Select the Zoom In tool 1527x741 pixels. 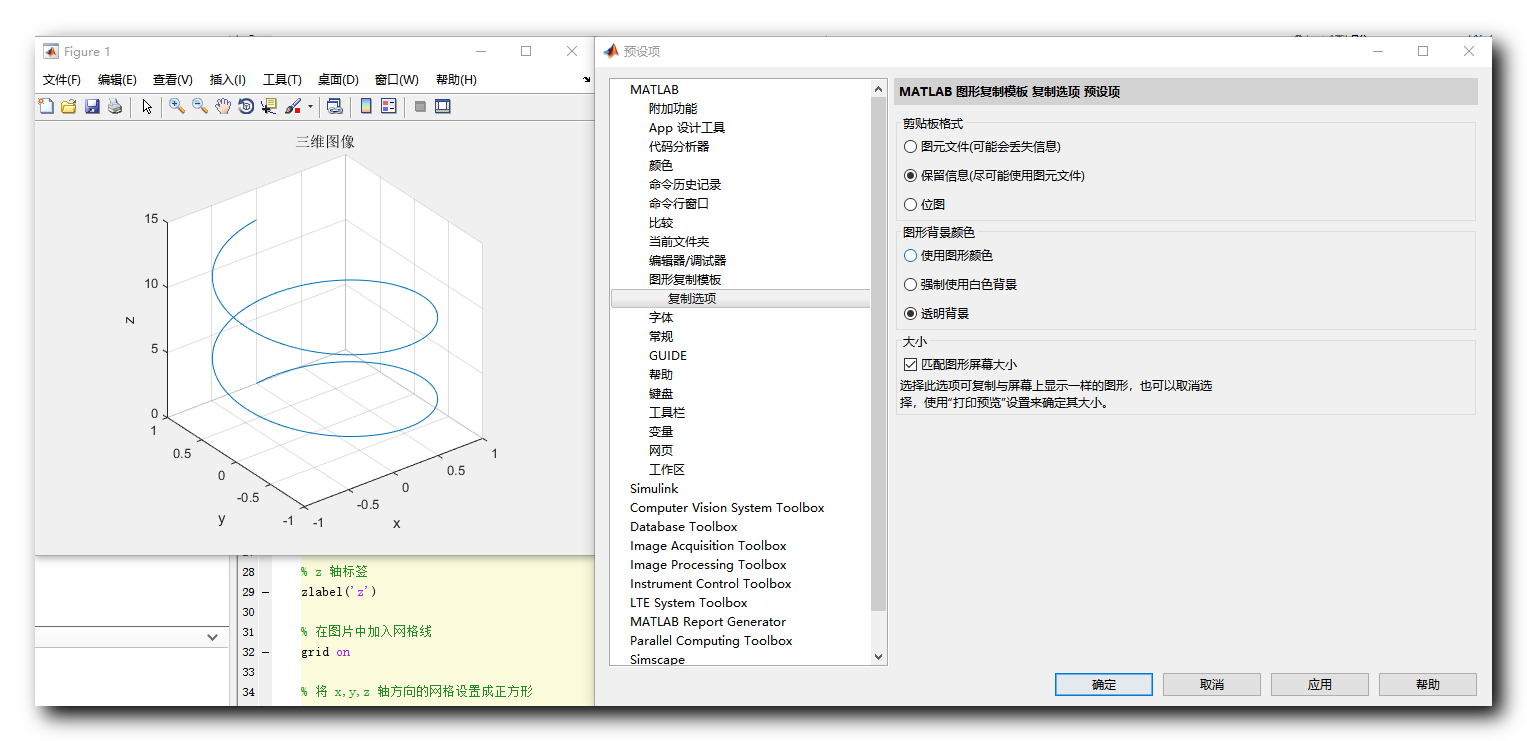click(176, 106)
